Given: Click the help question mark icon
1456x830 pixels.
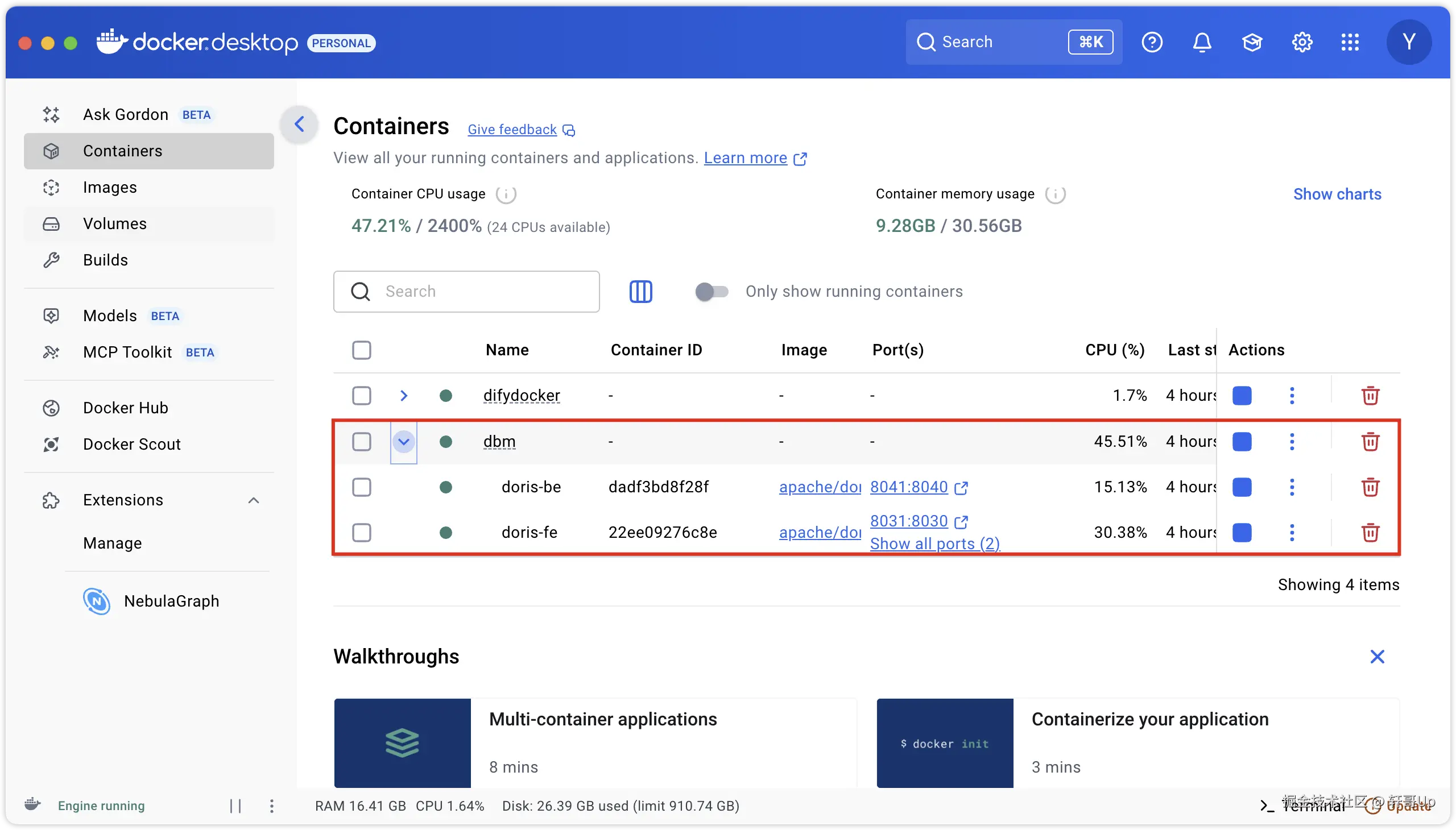Looking at the screenshot, I should click(x=1152, y=42).
